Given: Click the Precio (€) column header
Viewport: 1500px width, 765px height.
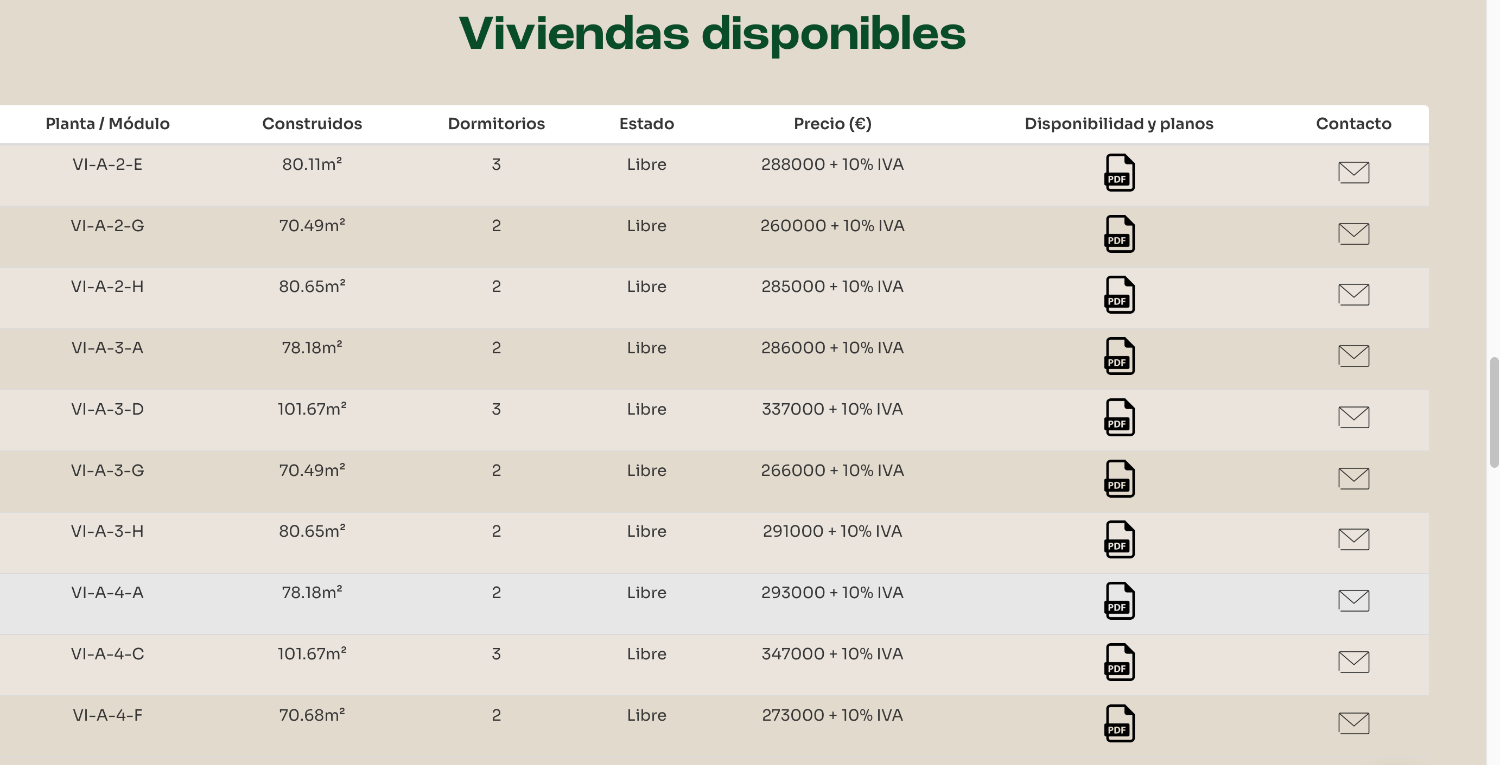Looking at the screenshot, I should (x=832, y=124).
